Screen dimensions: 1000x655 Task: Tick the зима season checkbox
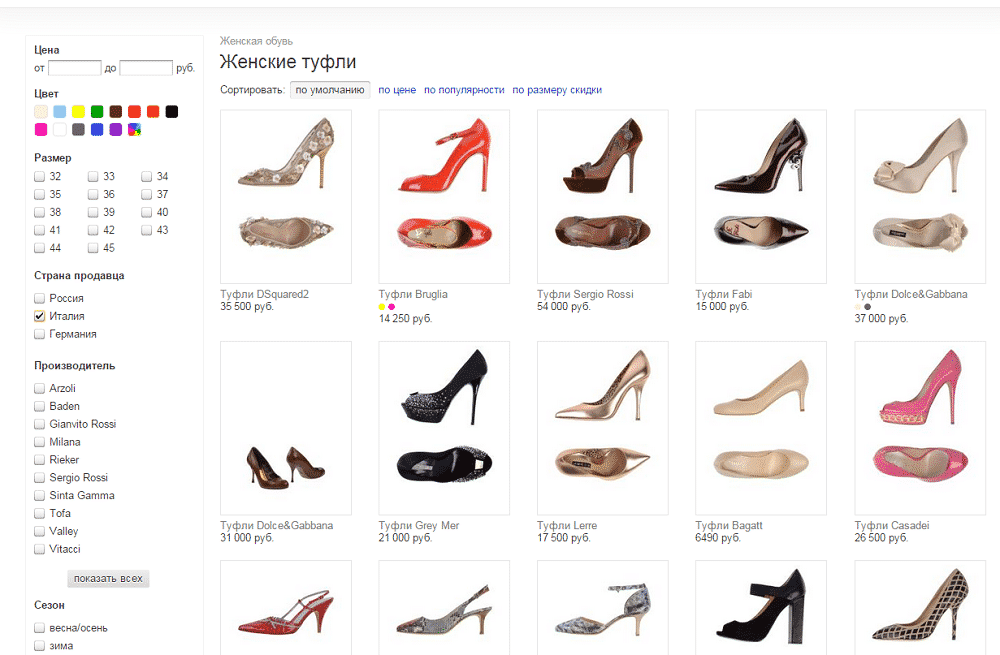click(40, 645)
